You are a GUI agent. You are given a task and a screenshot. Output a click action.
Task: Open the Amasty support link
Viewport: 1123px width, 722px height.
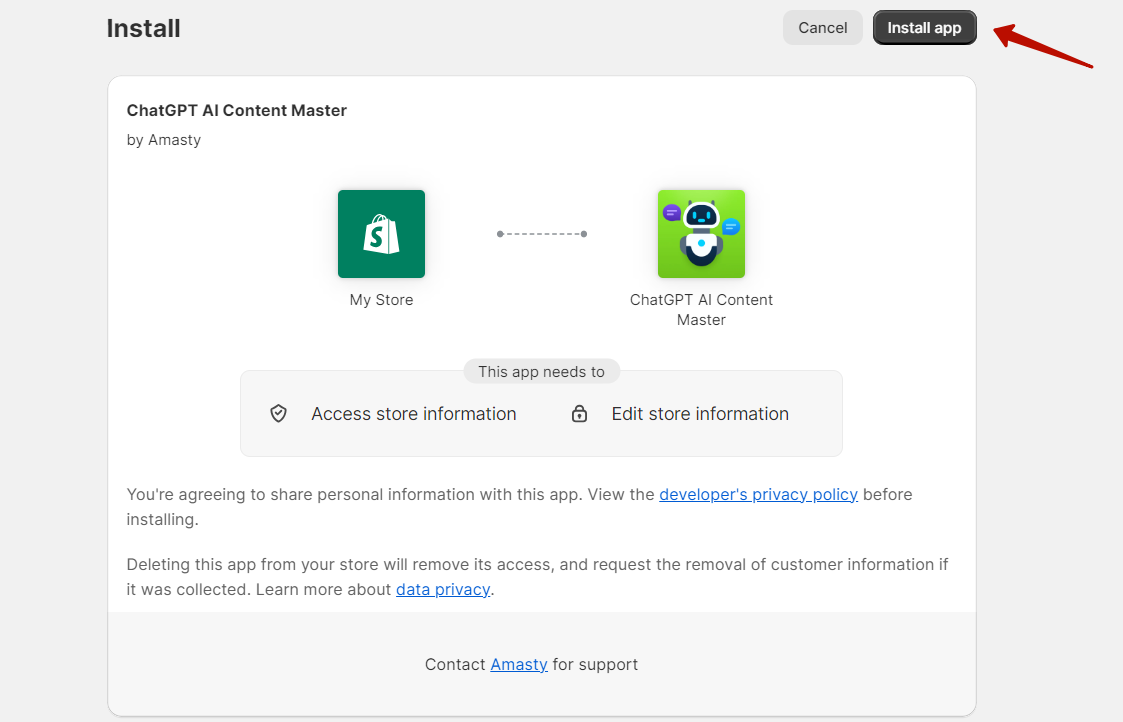pos(519,665)
